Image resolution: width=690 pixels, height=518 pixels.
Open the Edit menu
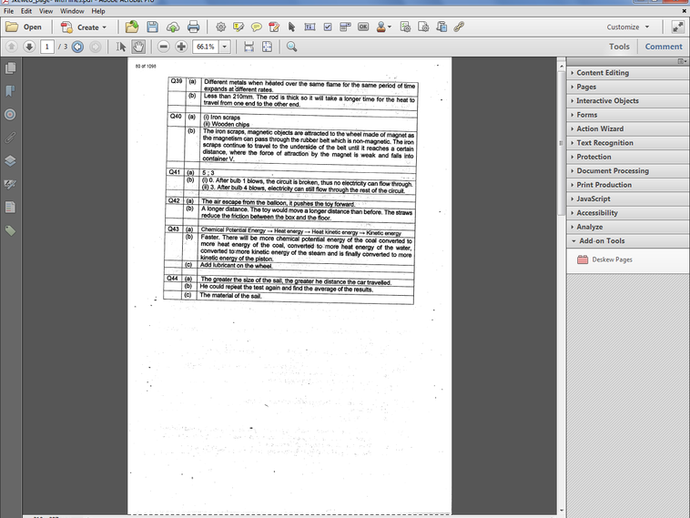26,11
